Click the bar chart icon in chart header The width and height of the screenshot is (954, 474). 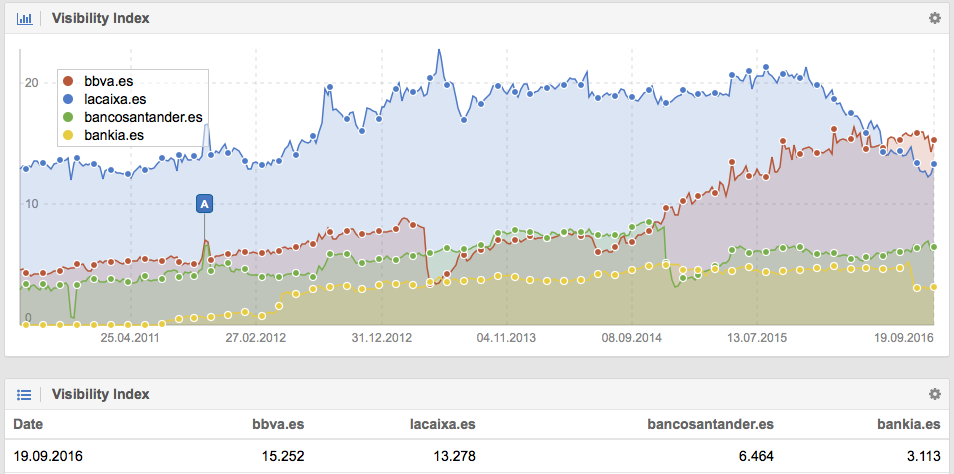point(25,18)
